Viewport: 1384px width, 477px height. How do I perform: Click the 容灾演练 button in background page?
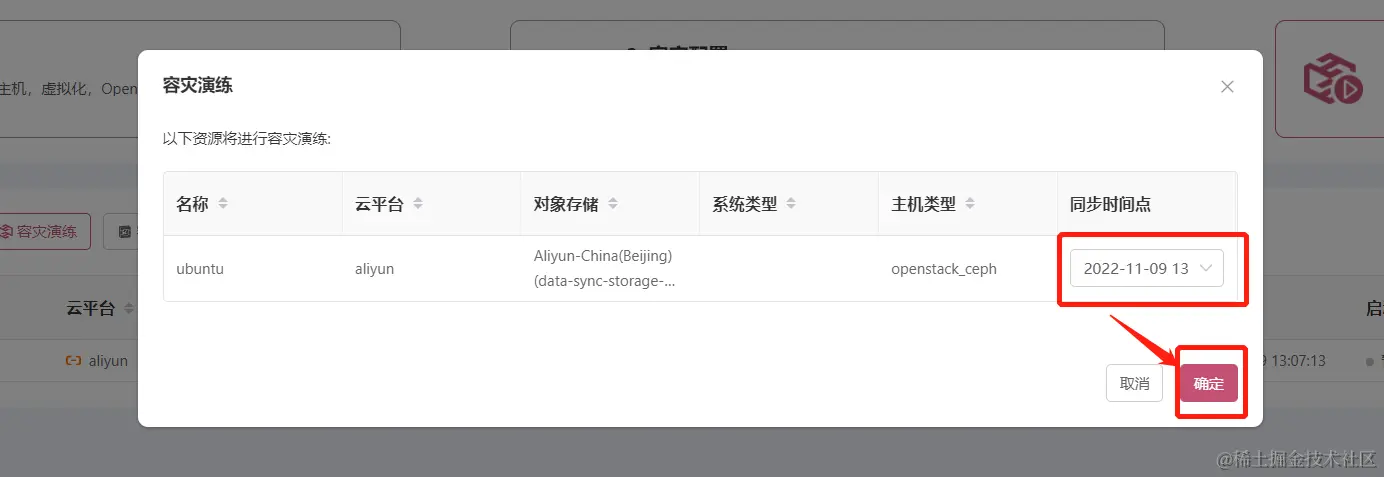click(44, 231)
